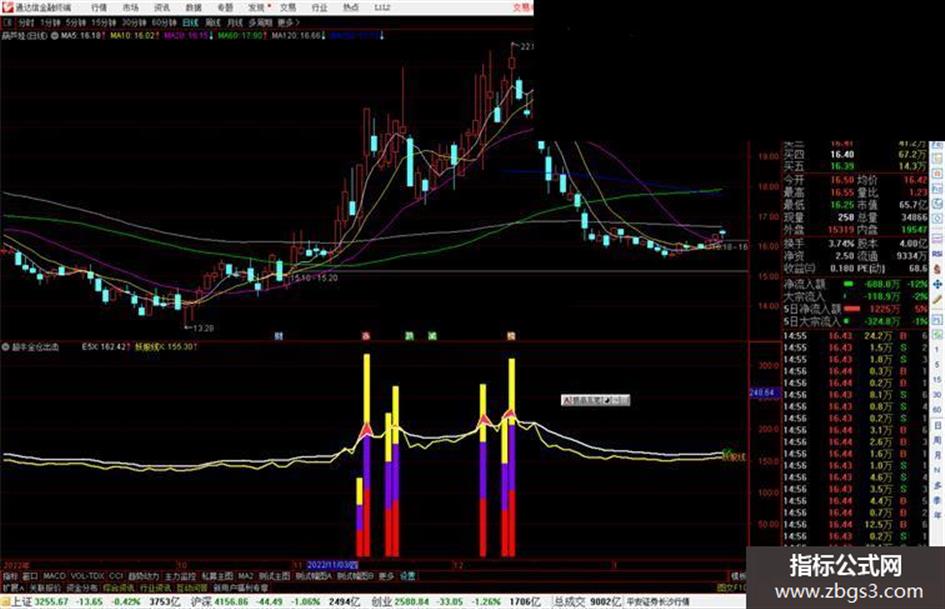Open the 行业资讯 link

point(155,587)
